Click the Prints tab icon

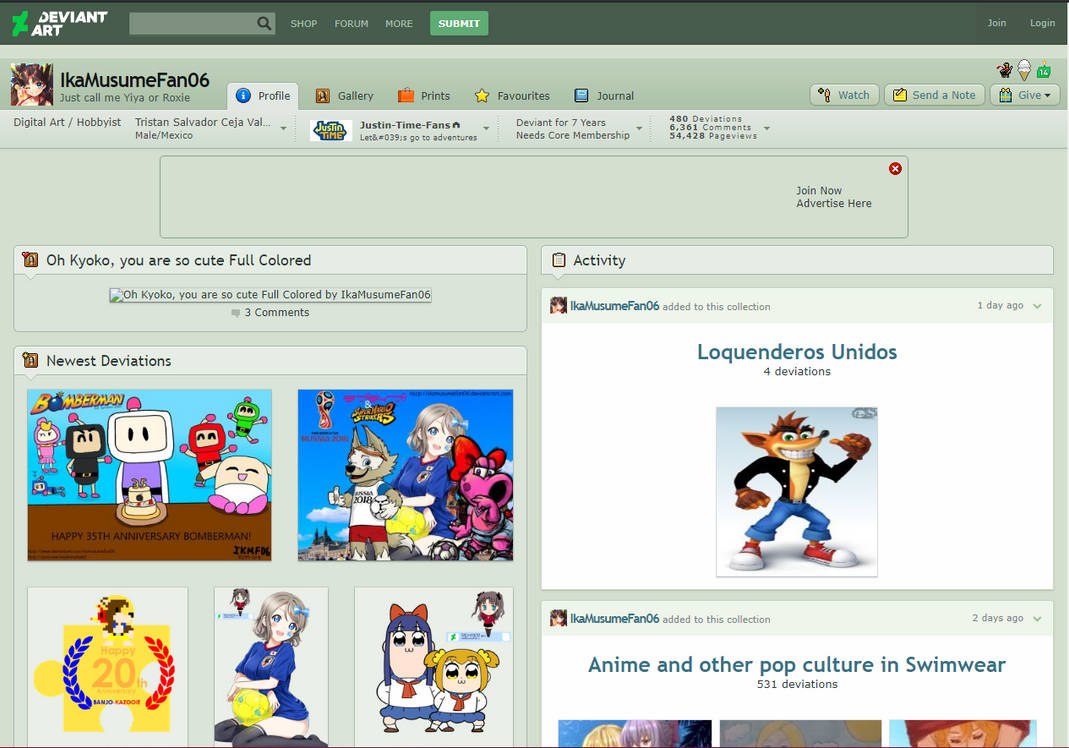[406, 95]
